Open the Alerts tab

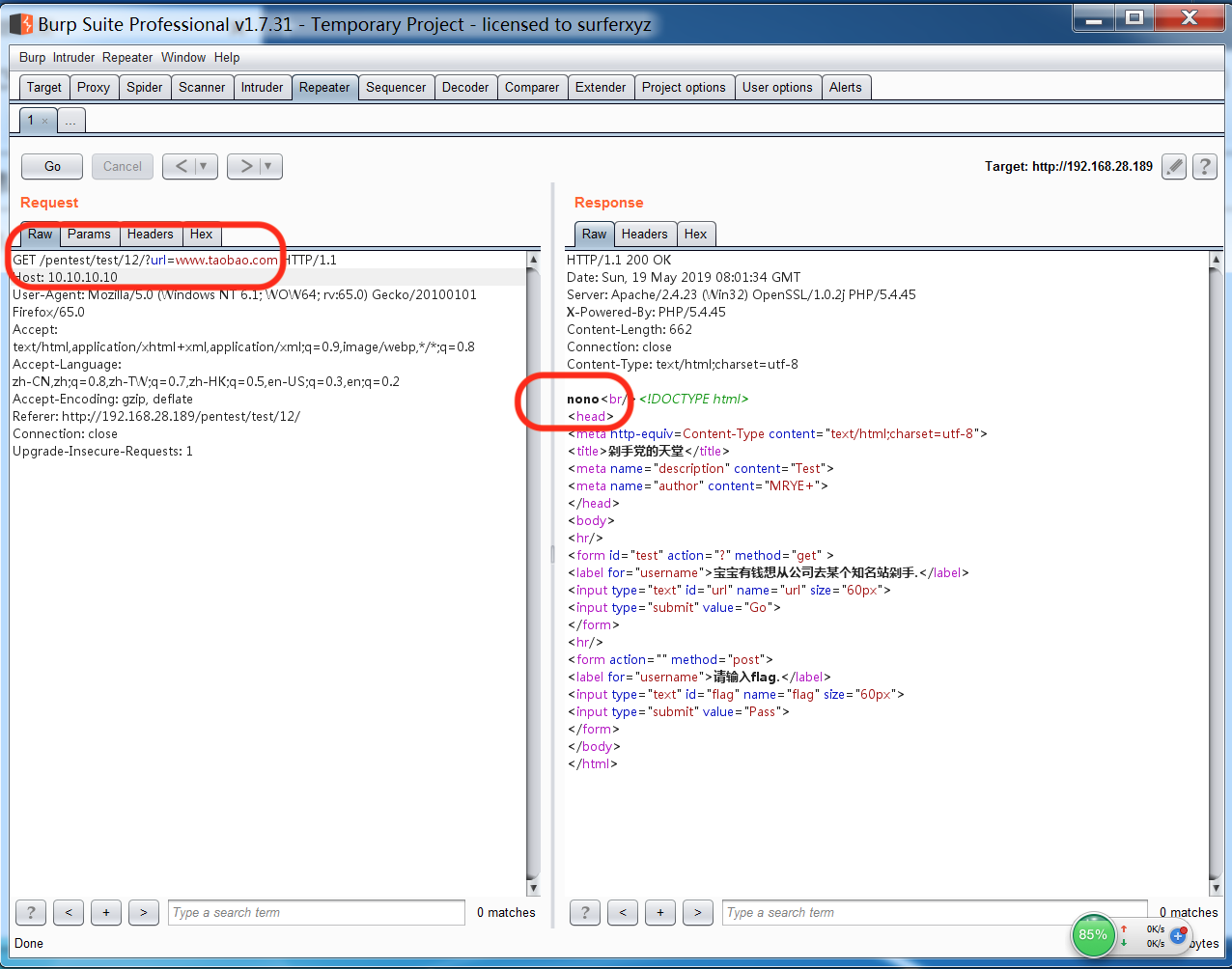[x=846, y=87]
